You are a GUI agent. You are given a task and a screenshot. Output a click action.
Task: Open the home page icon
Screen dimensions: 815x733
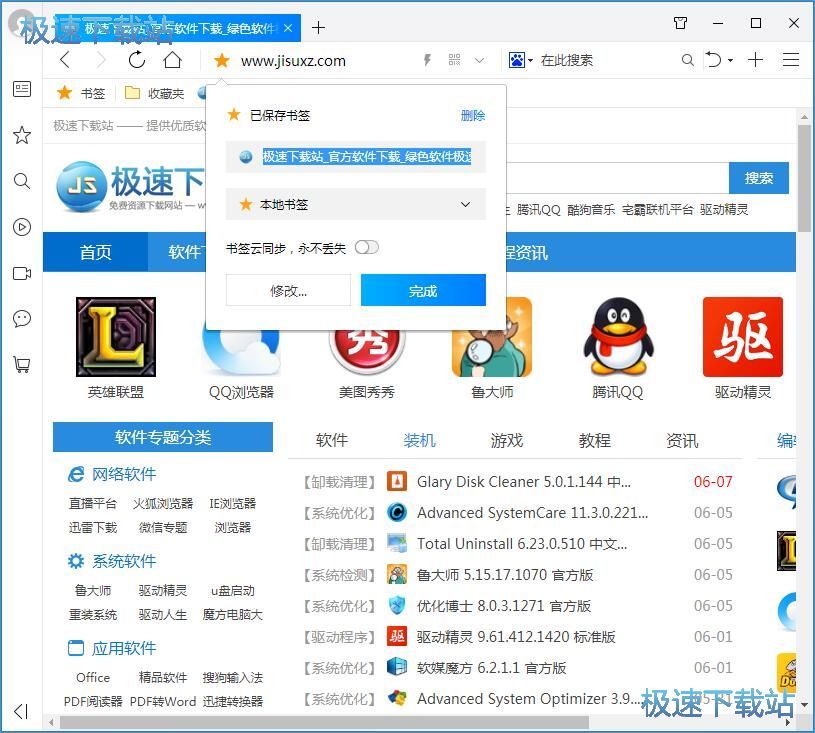pos(173,60)
